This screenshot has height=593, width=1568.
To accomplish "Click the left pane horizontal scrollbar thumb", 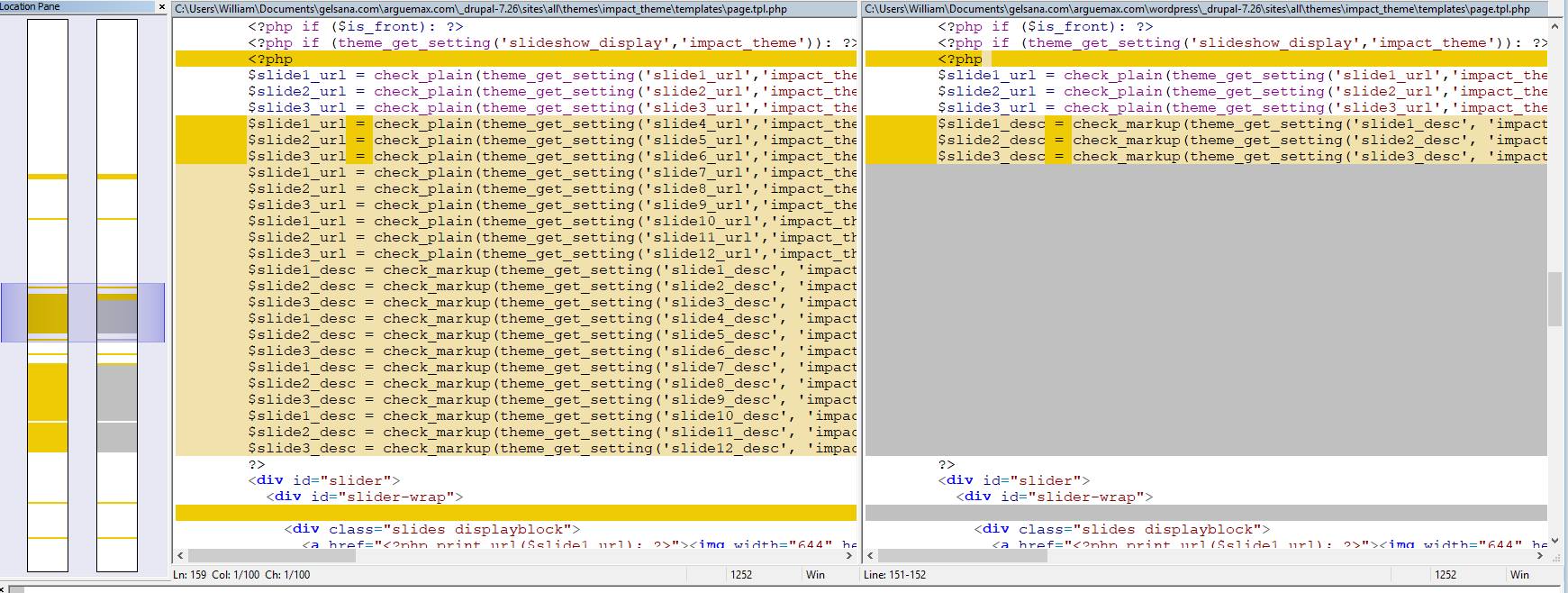I will [272, 556].
